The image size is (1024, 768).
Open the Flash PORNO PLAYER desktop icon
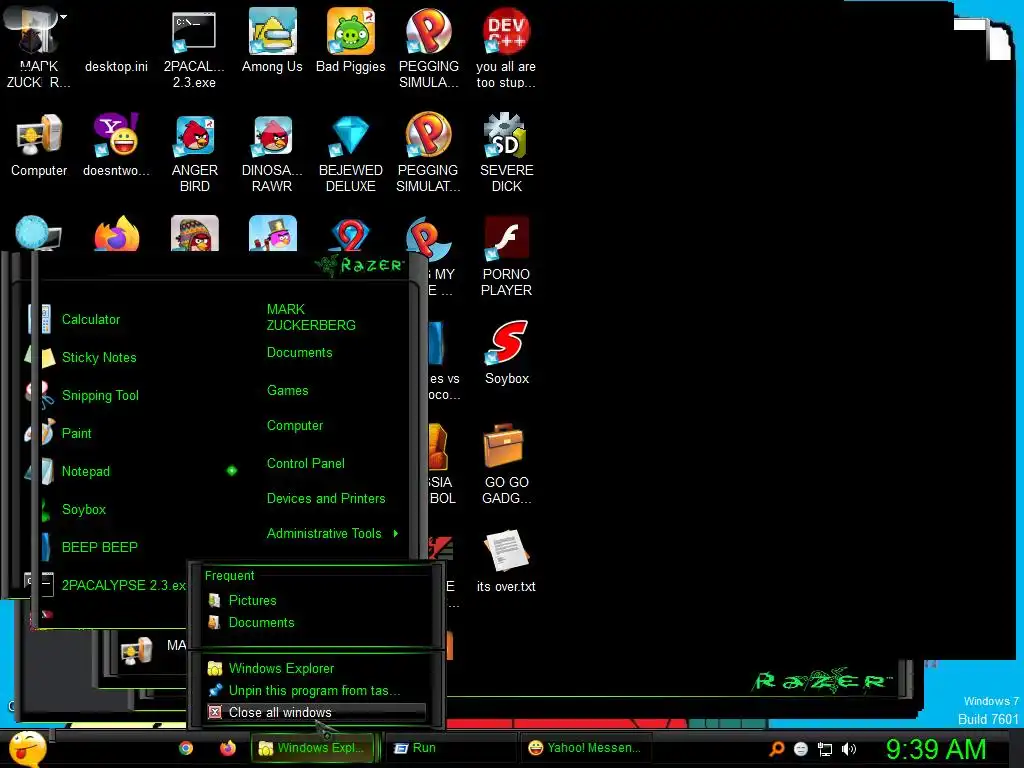(506, 257)
